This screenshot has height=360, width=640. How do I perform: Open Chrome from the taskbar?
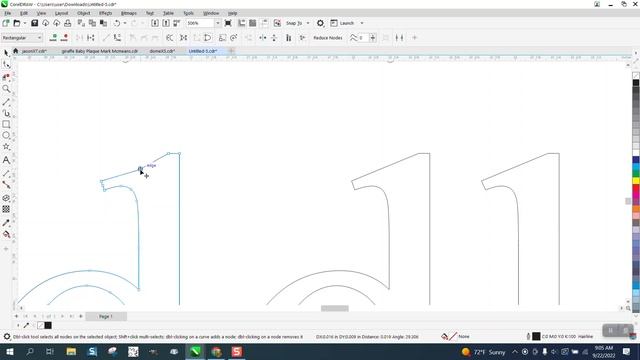[x=216, y=351]
